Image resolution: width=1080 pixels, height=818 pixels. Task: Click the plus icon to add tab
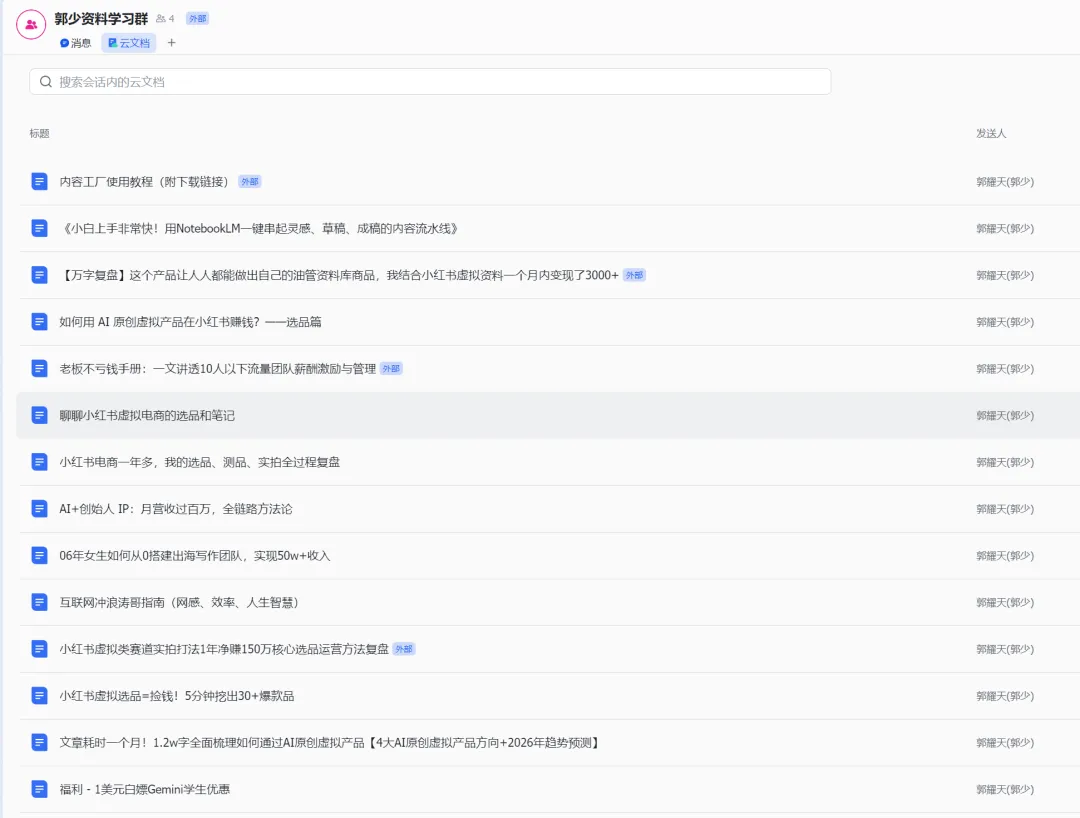point(171,43)
